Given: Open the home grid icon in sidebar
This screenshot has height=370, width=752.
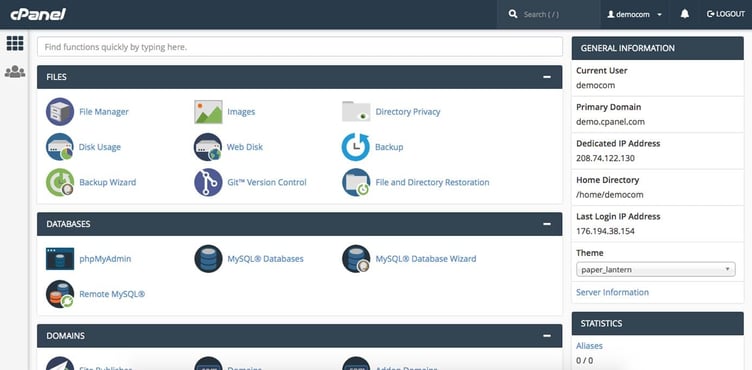Looking at the screenshot, I should [x=15, y=43].
